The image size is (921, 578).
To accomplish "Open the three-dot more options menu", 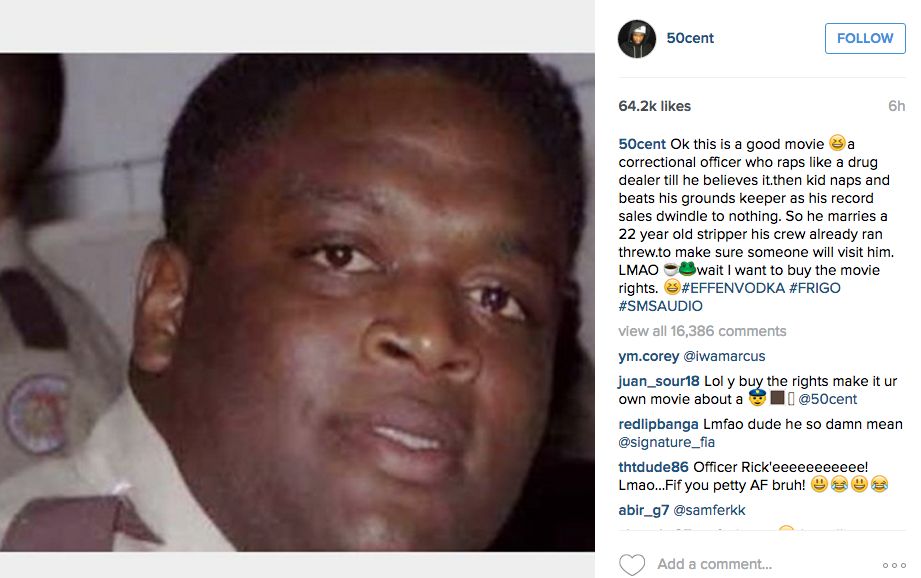I will coord(894,565).
